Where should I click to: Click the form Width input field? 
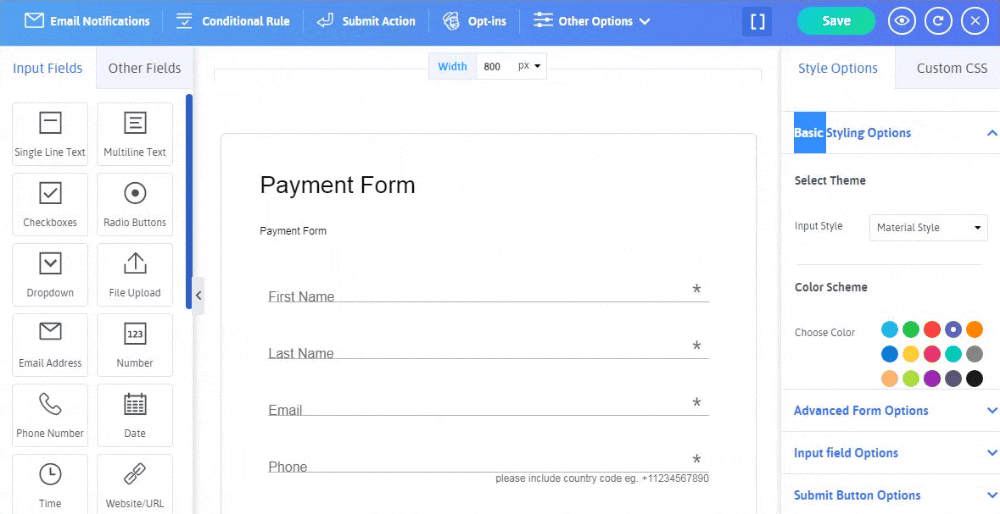494,66
